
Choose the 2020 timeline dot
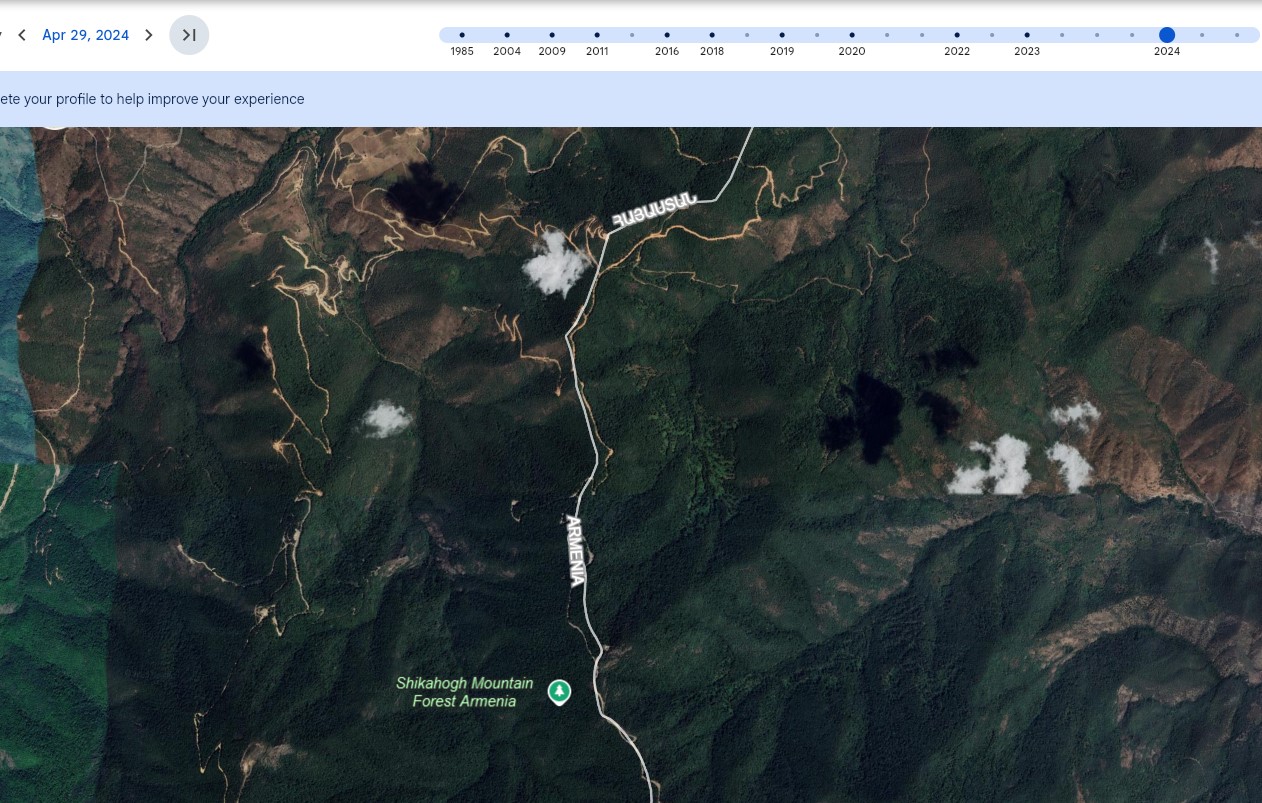pyautogui.click(x=852, y=35)
